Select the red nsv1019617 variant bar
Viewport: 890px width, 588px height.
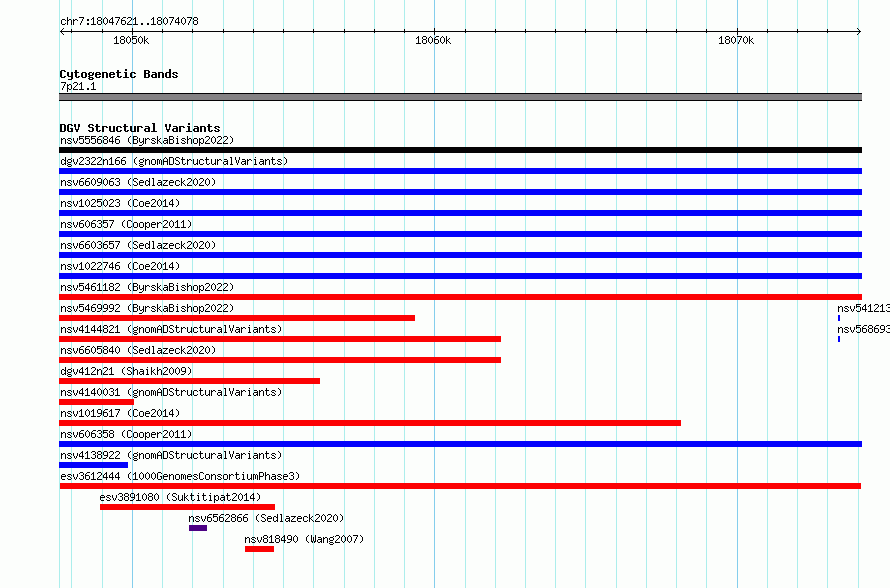tap(370, 423)
